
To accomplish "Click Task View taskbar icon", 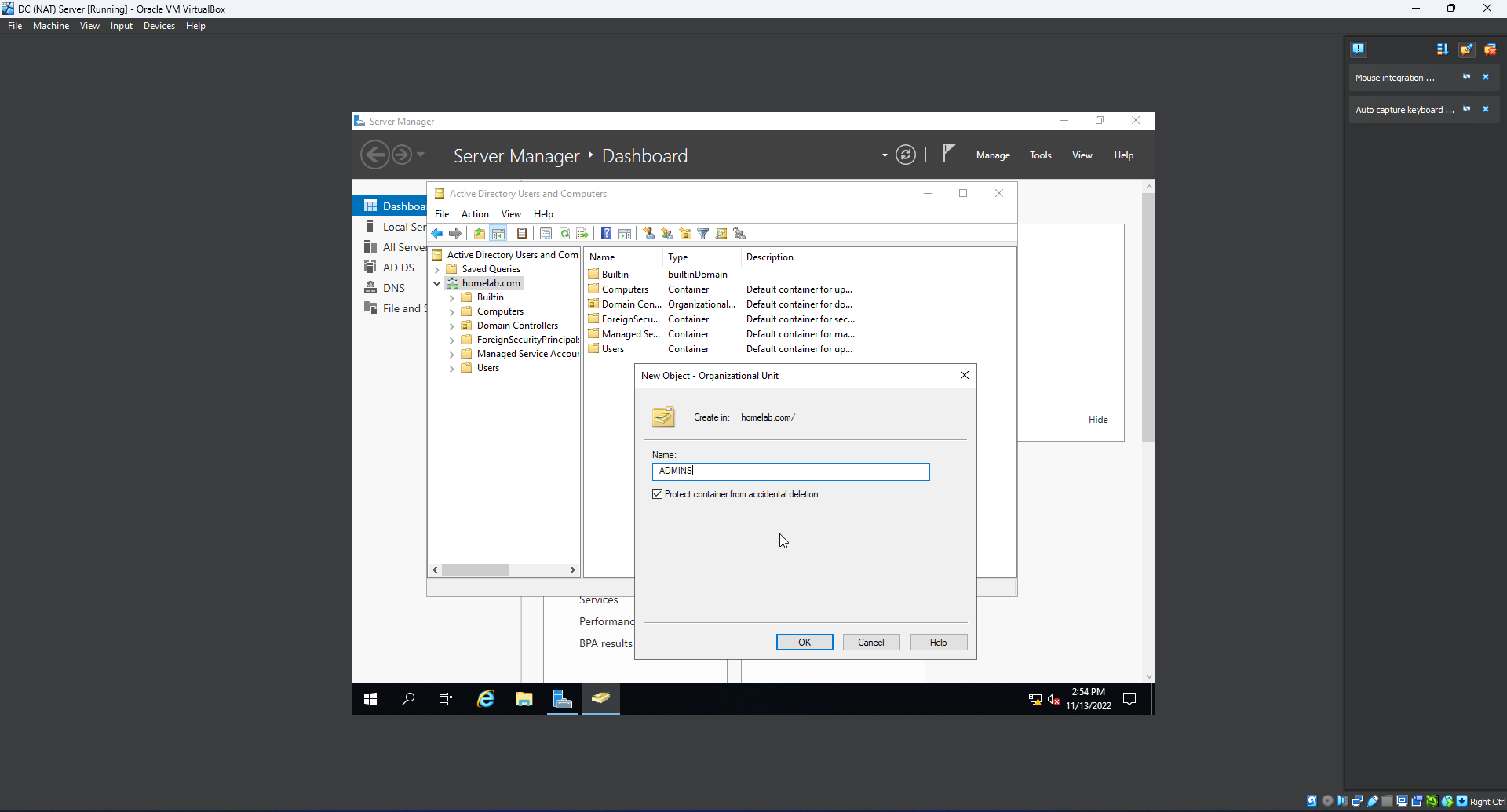I will tap(446, 699).
